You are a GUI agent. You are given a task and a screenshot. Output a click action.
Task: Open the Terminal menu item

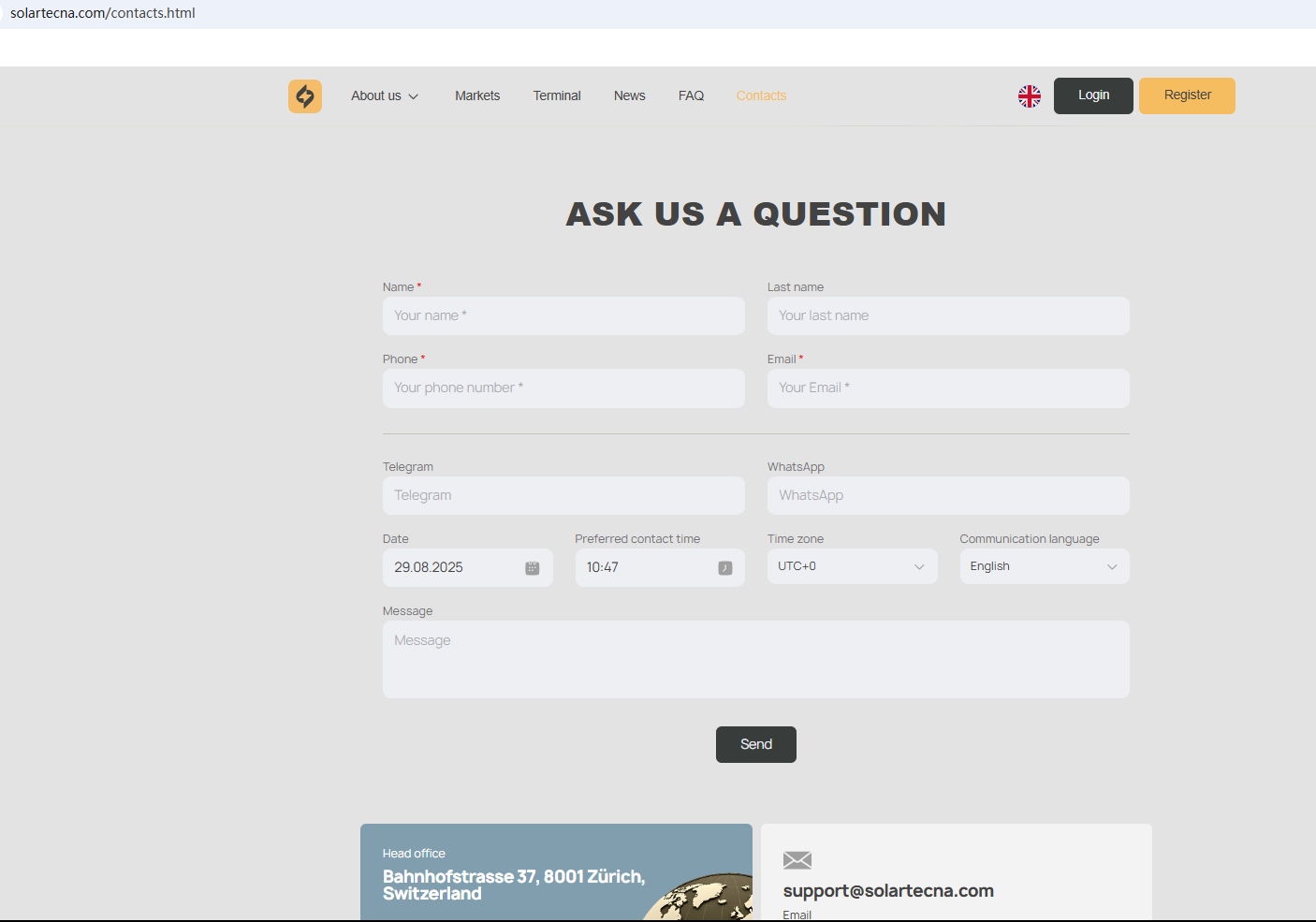(557, 96)
